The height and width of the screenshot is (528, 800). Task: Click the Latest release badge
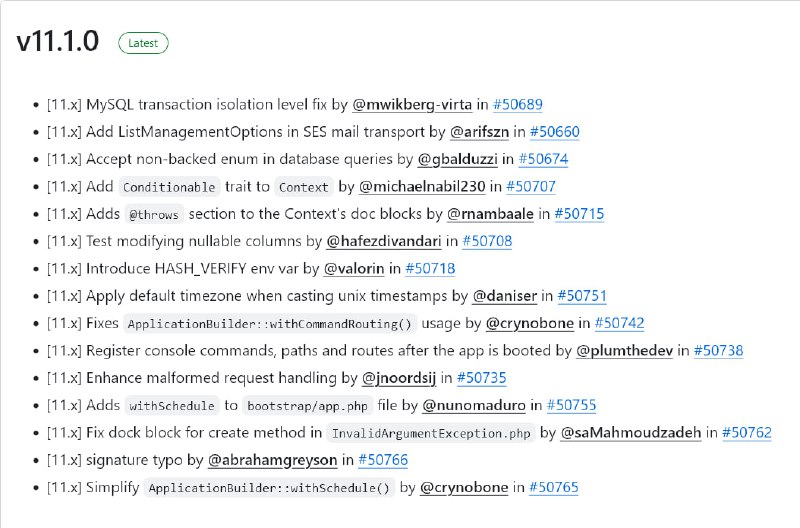(143, 43)
